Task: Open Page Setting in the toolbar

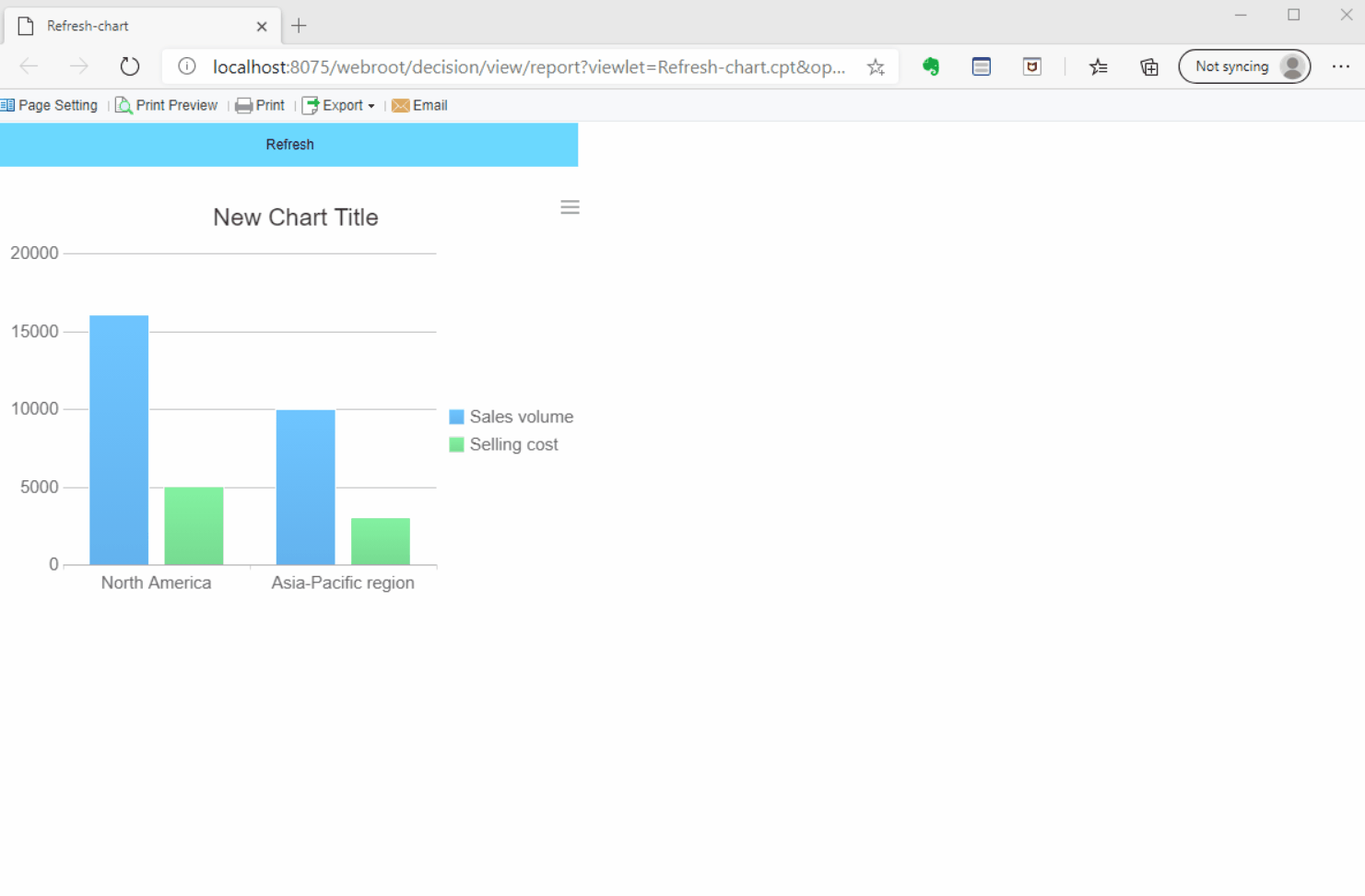Action: pos(50,105)
